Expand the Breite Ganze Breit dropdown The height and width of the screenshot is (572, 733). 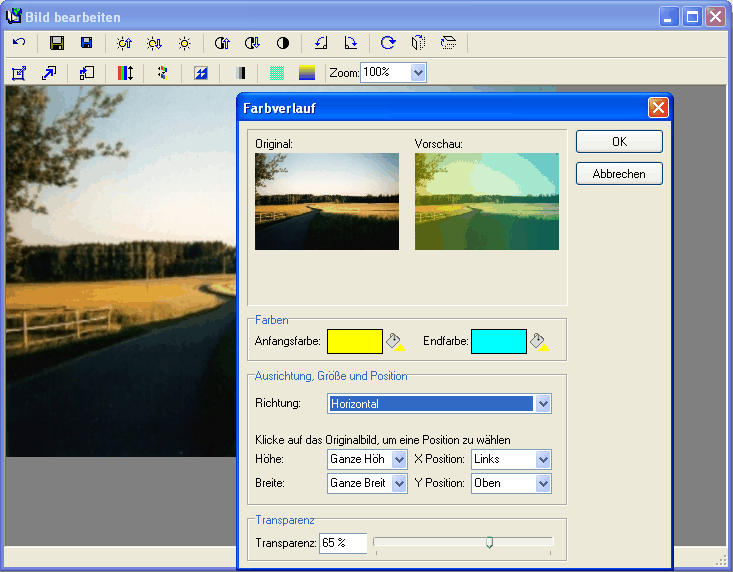click(x=399, y=483)
